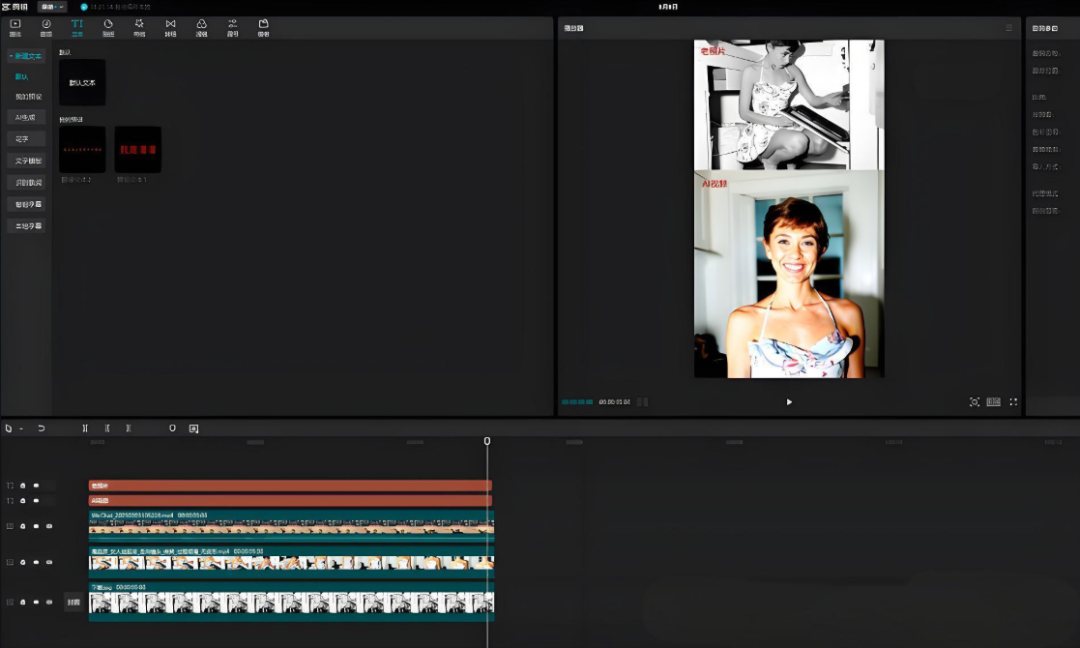Play the preview video
The width and height of the screenshot is (1080, 648).
[x=789, y=402]
